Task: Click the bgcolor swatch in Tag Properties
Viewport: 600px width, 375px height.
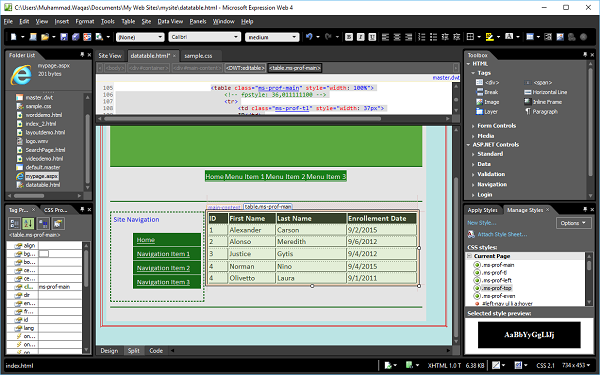Action: click(x=44, y=254)
